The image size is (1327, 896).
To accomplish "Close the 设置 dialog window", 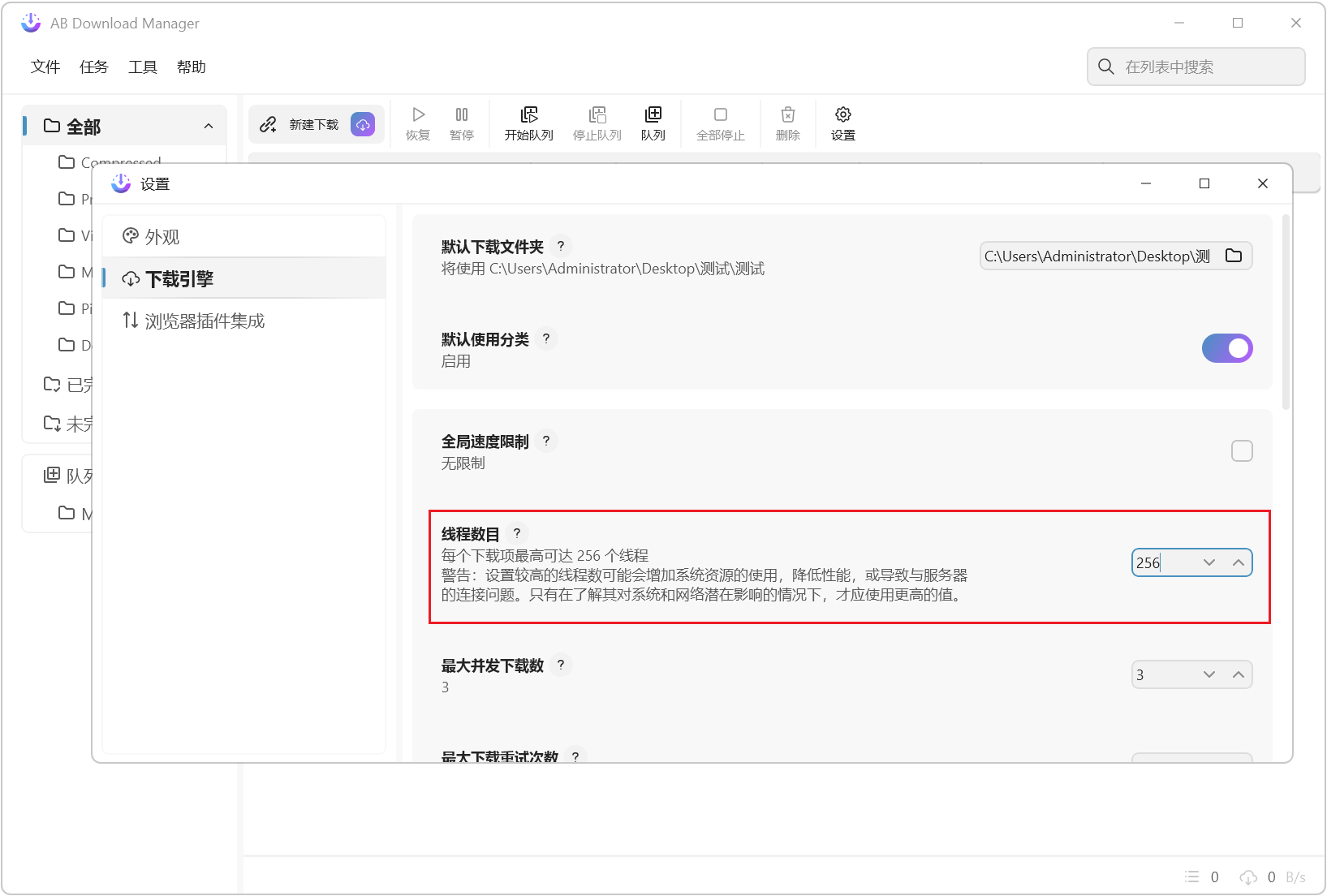I will 1263,183.
